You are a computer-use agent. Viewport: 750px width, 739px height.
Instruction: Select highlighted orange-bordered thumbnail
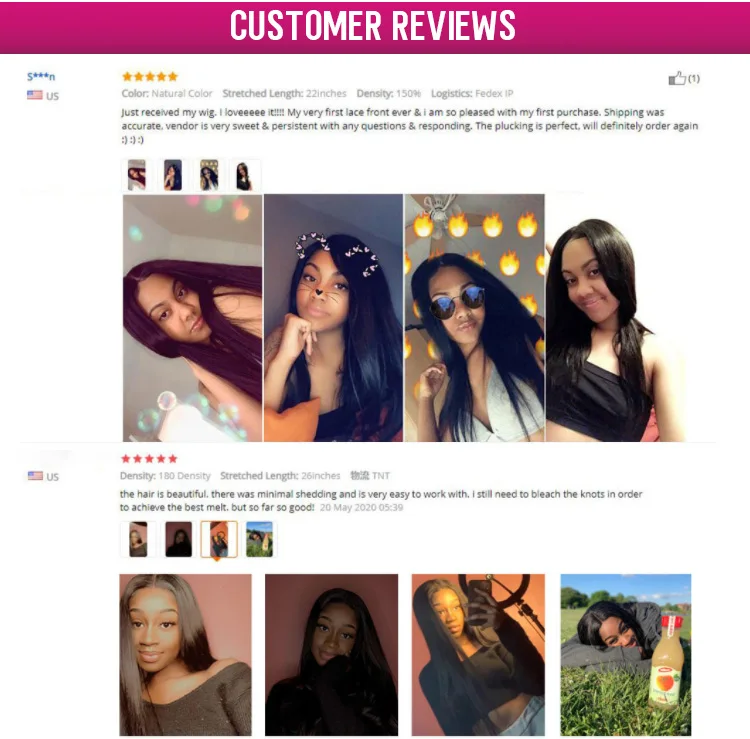[219, 540]
